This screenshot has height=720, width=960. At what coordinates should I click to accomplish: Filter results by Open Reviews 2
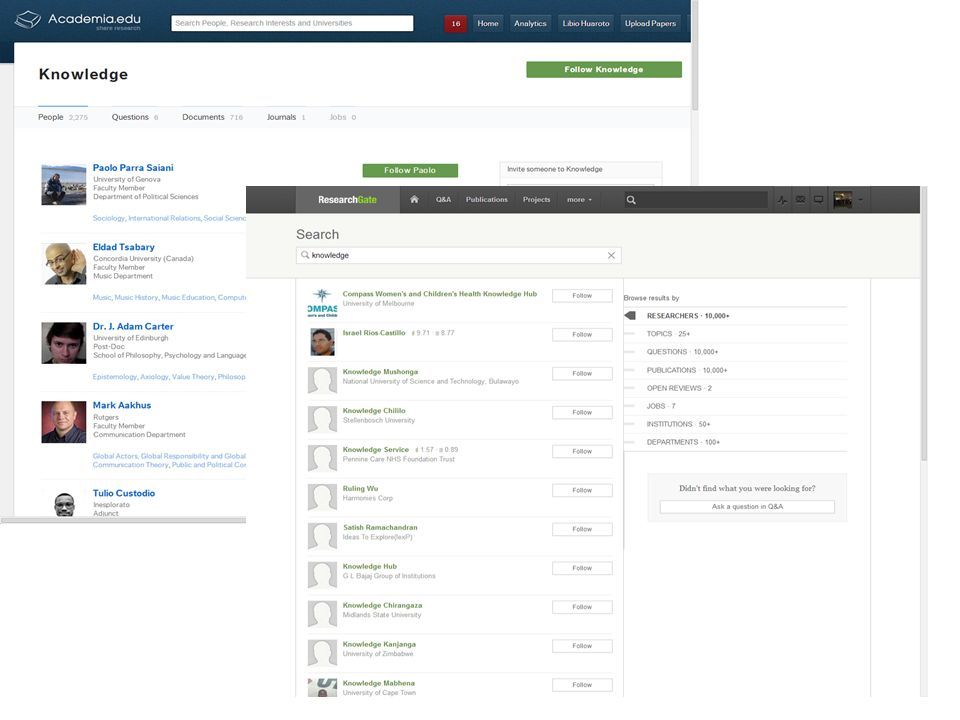coord(679,388)
